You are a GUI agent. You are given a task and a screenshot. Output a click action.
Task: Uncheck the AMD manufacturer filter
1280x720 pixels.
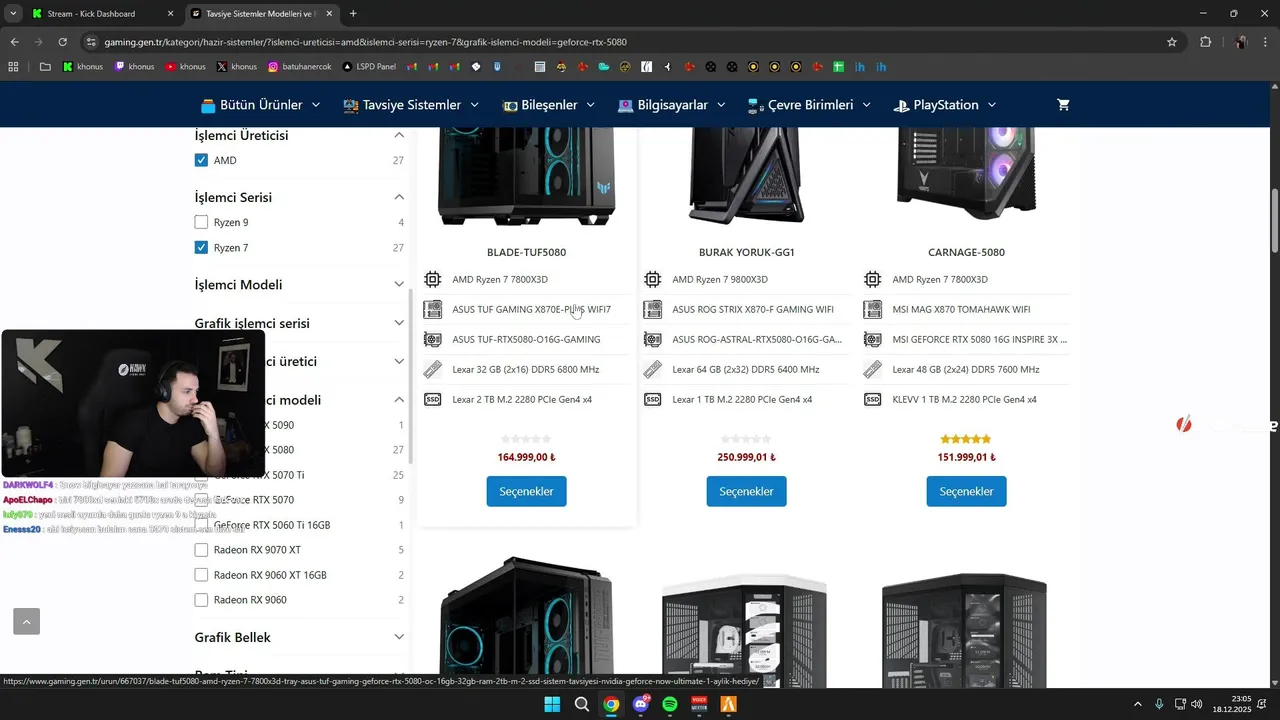201,160
